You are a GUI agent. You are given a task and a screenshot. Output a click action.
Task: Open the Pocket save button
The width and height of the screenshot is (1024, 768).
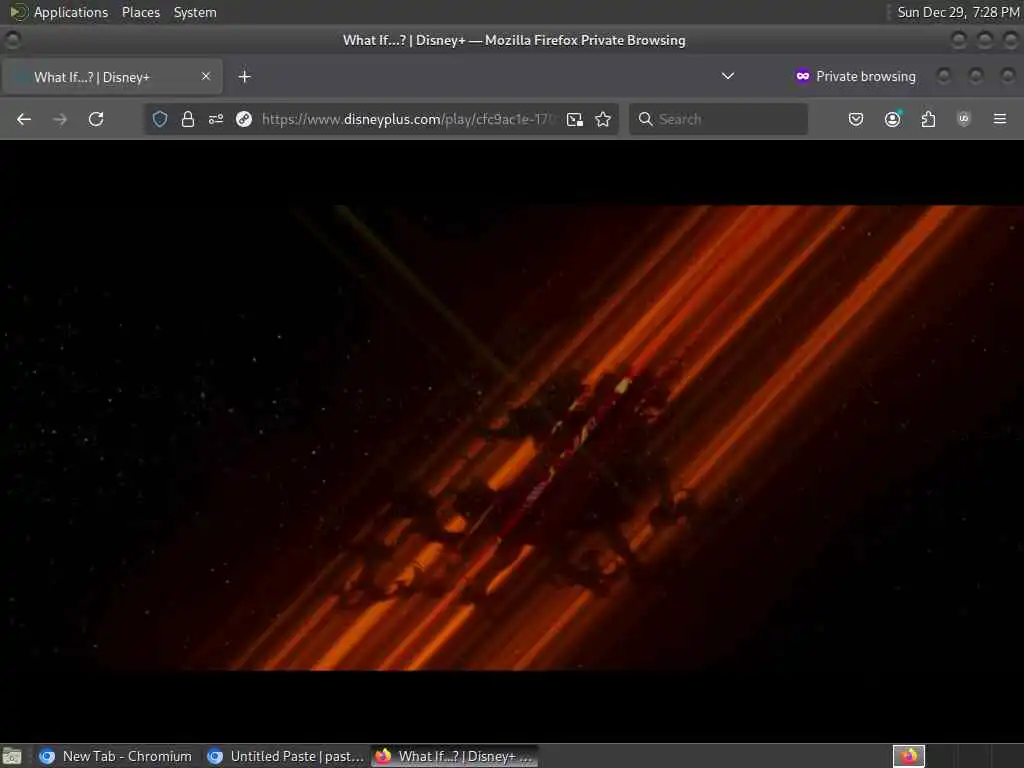[856, 119]
